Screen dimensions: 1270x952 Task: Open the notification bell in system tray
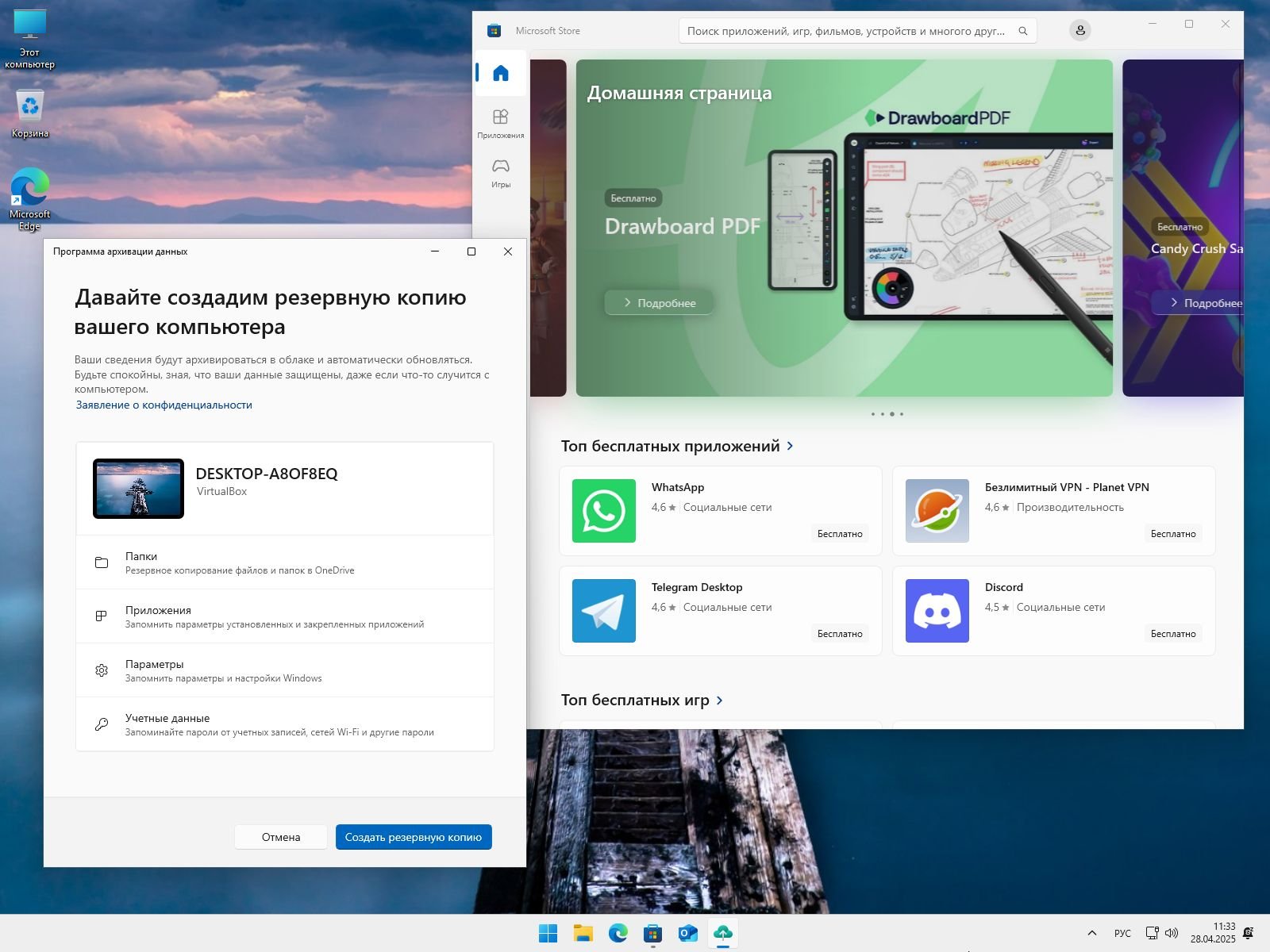1249,933
